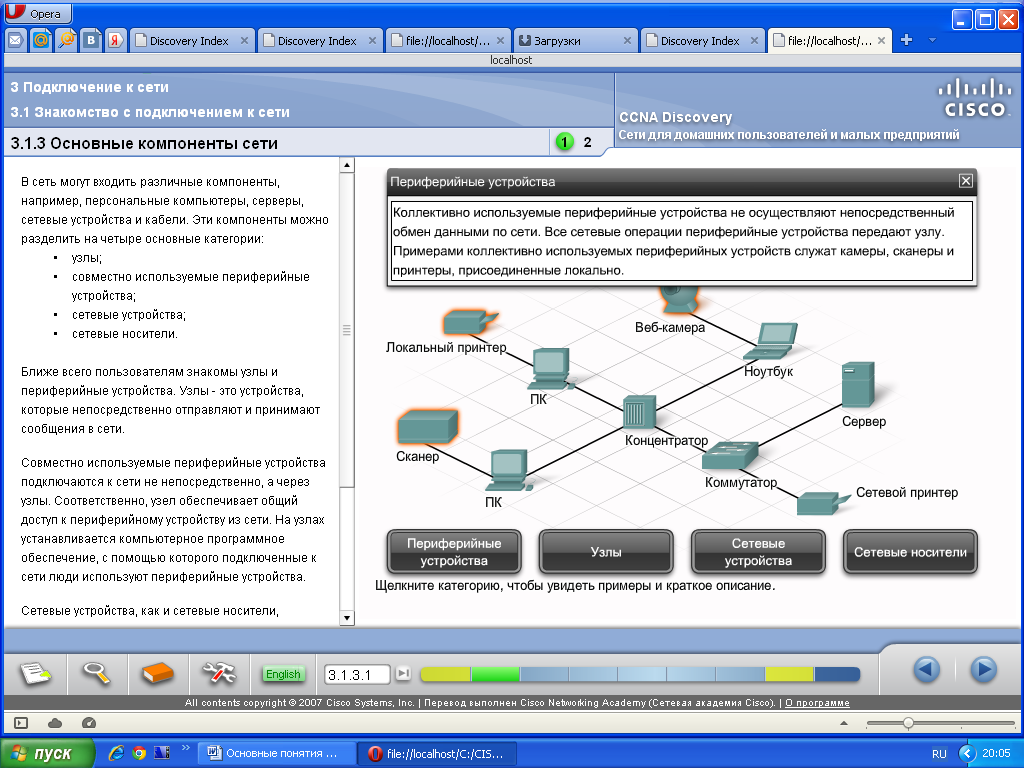Image resolution: width=1024 pixels, height=768 pixels.
Task: Click the go-to-page arrow next to field
Action: (403, 673)
